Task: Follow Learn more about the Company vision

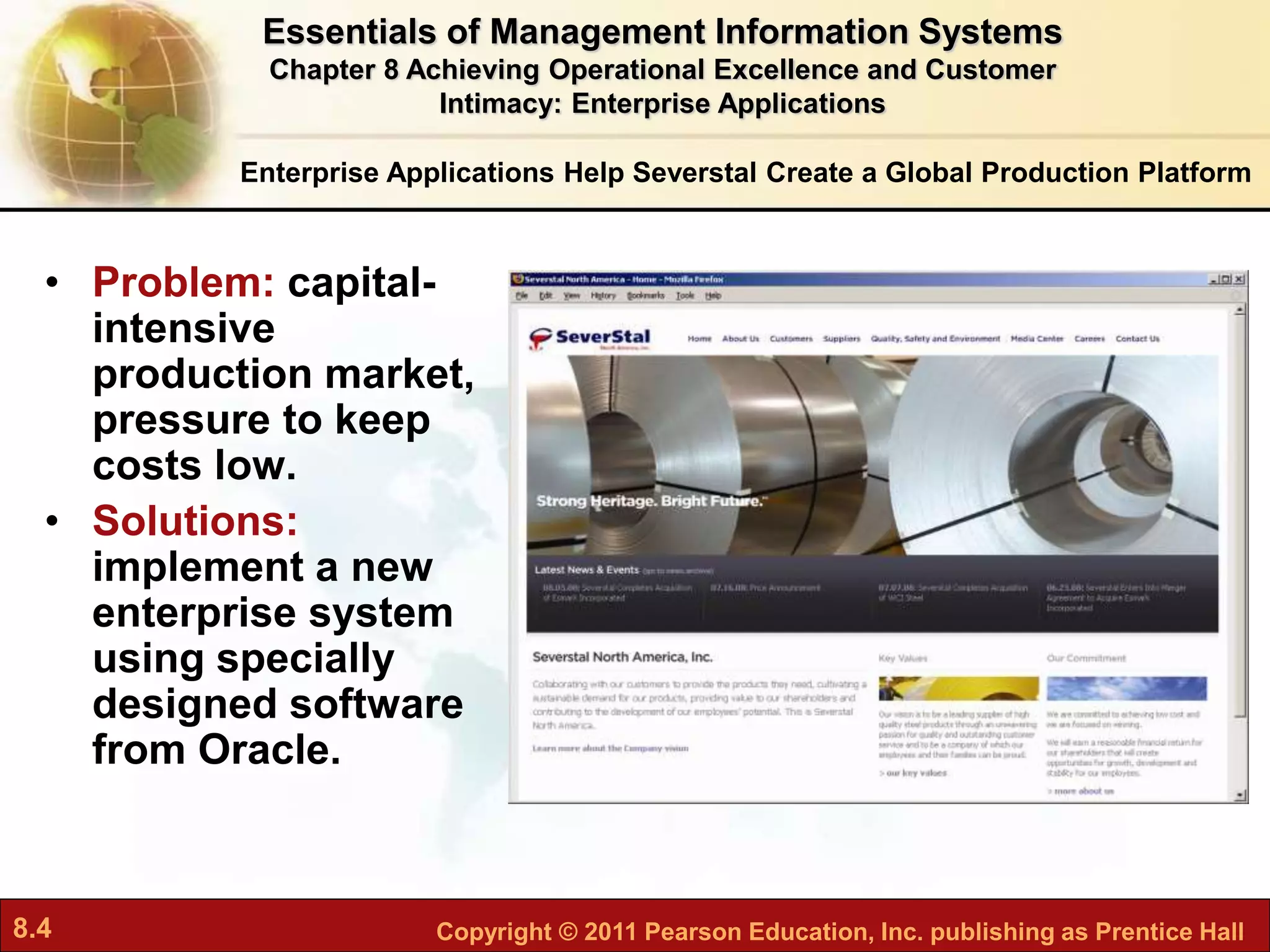Action: pos(610,748)
